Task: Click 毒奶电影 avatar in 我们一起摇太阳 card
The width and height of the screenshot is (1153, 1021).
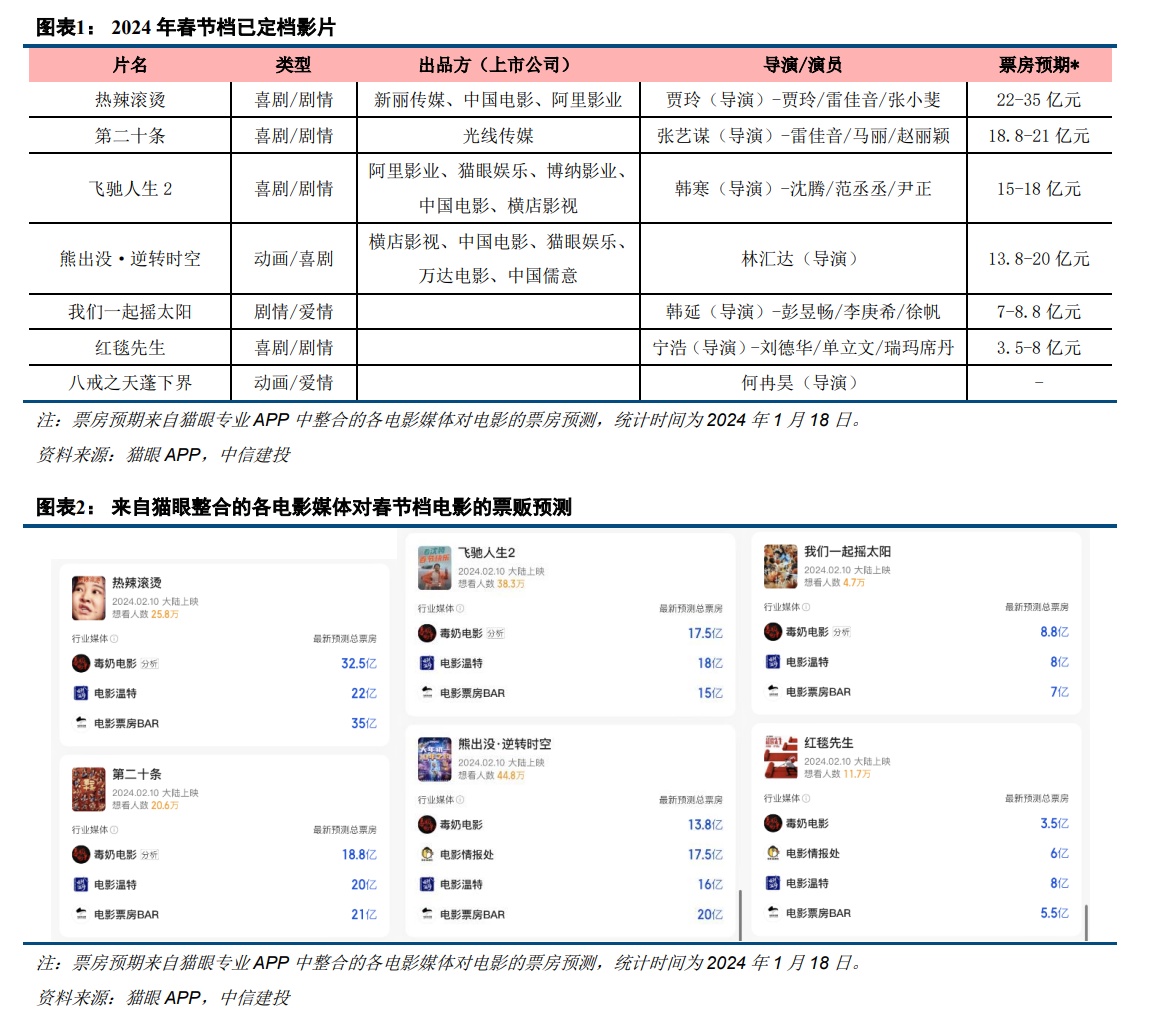Action: click(773, 632)
